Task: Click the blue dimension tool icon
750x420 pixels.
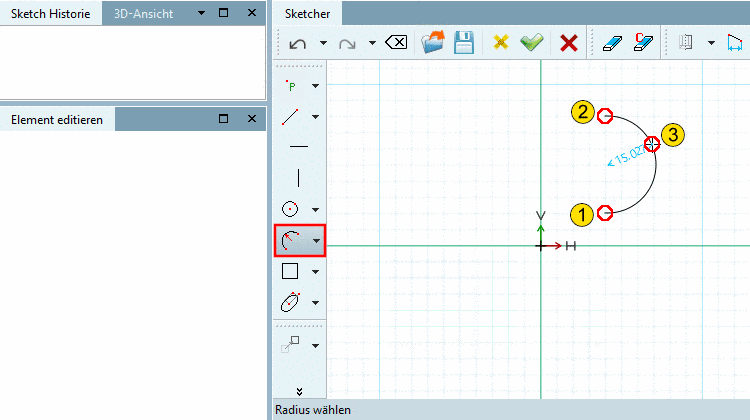Action: (x=735, y=43)
